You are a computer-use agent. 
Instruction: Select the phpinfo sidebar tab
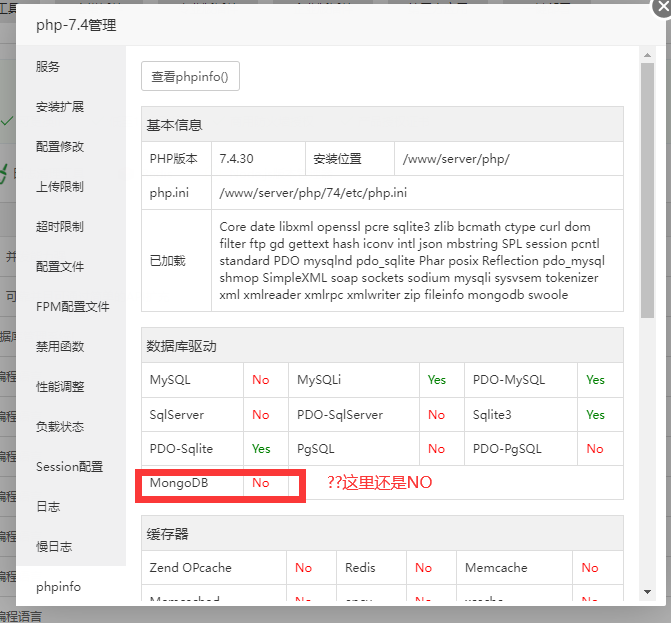58,587
